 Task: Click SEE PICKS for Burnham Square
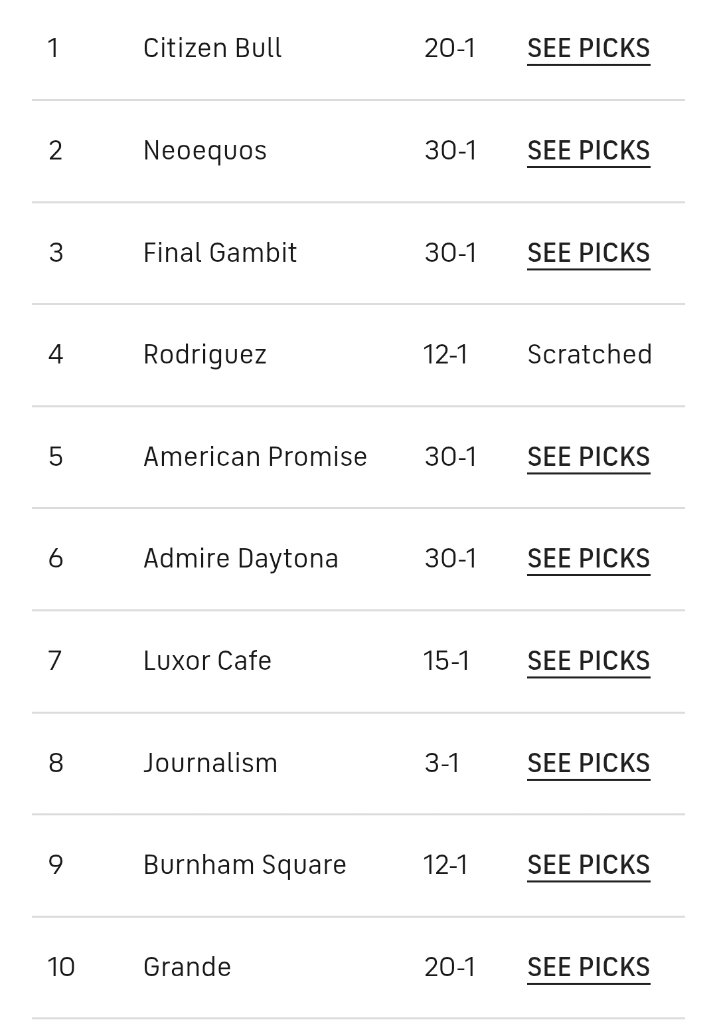[x=588, y=864]
